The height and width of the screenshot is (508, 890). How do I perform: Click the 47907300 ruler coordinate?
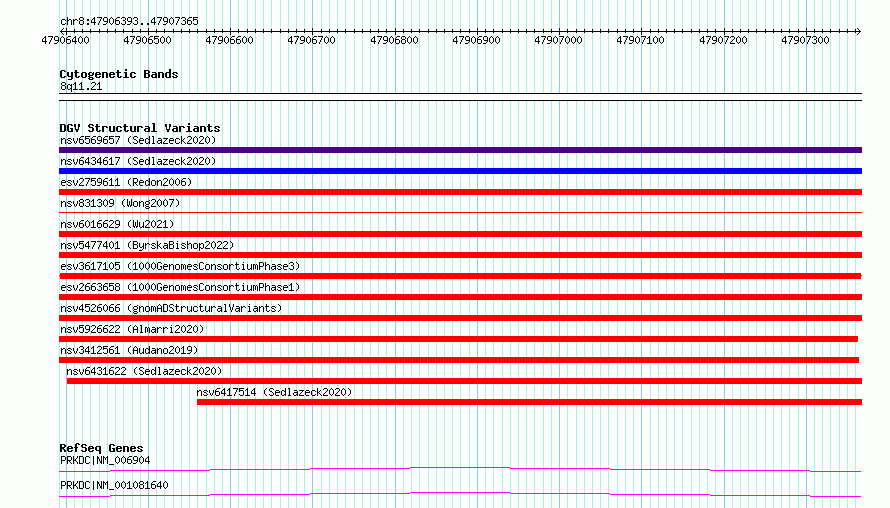point(805,40)
